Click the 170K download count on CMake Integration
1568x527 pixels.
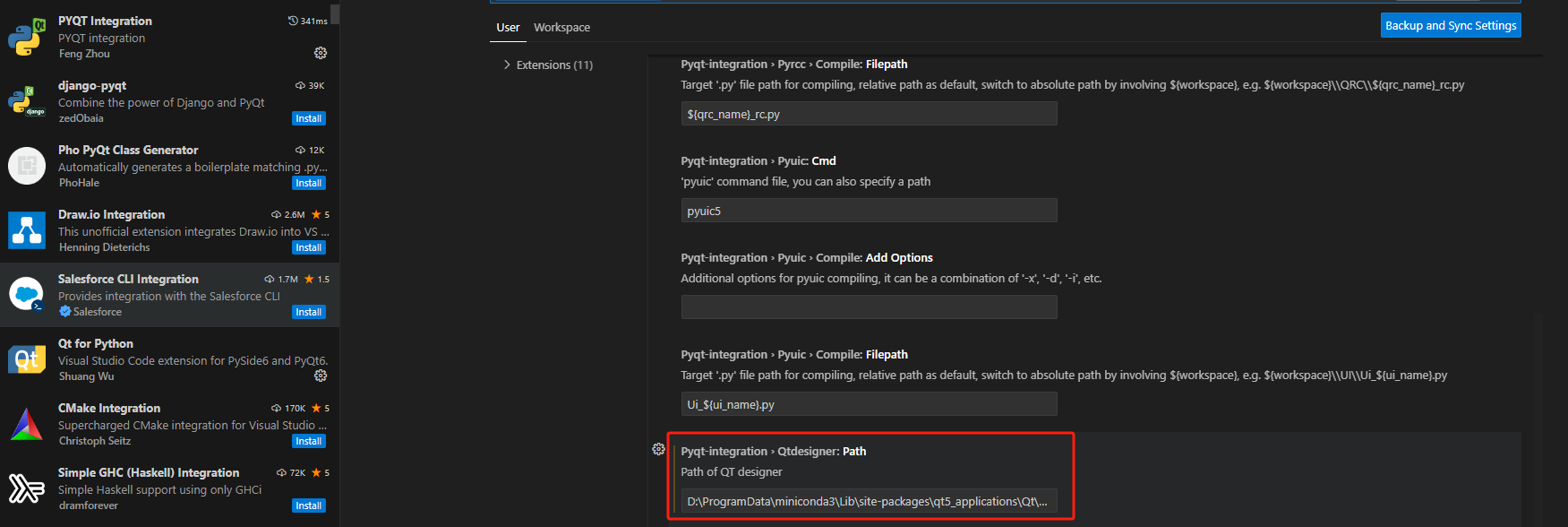point(288,408)
